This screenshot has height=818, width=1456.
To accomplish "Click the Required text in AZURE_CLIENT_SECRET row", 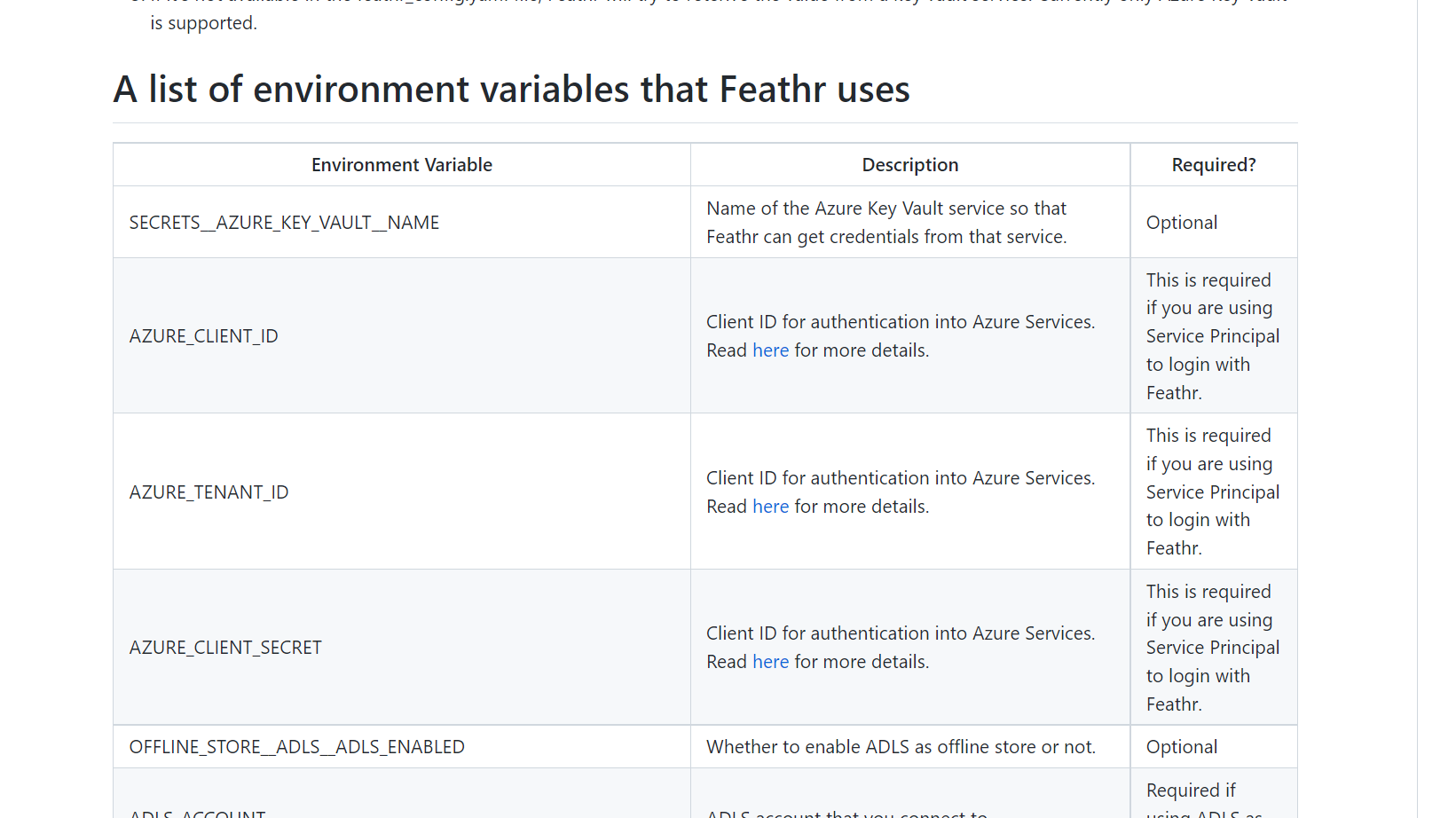I will pyautogui.click(x=1213, y=648).
